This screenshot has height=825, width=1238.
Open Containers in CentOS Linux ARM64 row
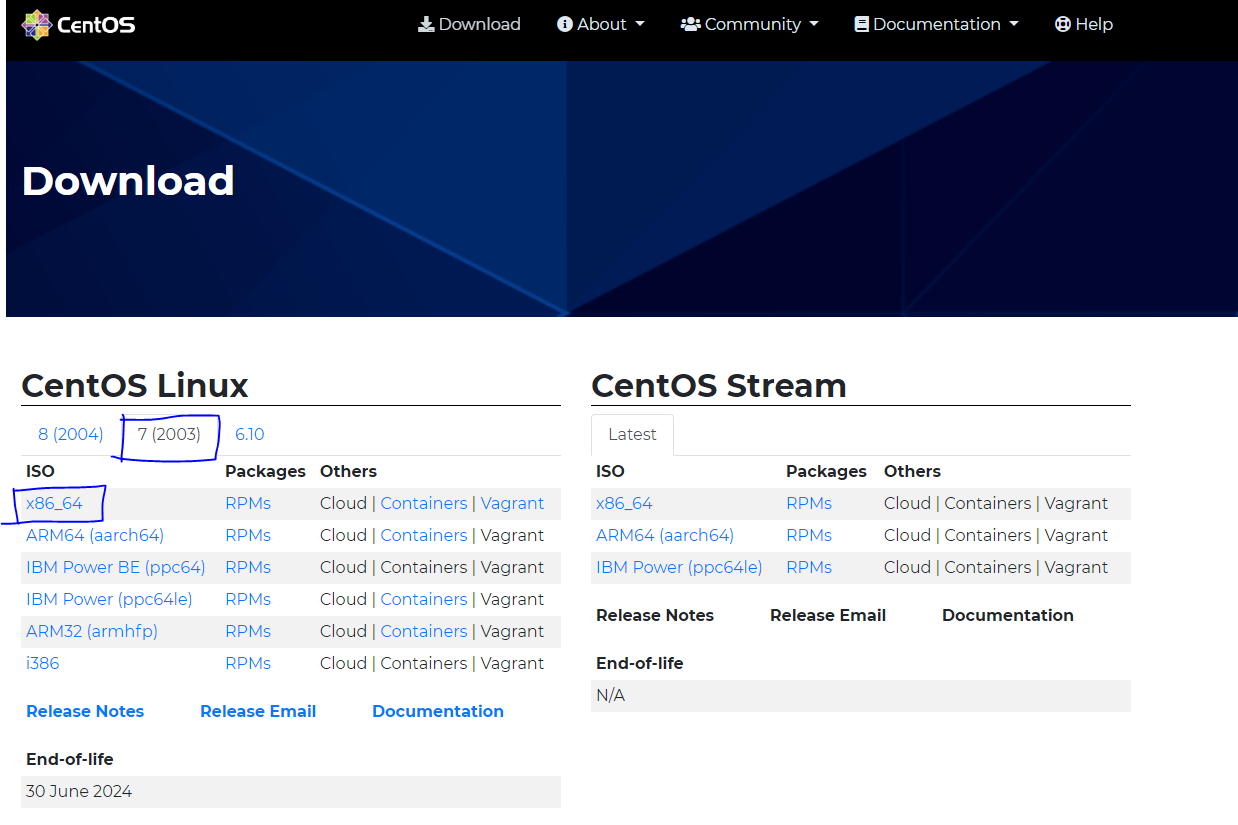pyautogui.click(x=424, y=535)
